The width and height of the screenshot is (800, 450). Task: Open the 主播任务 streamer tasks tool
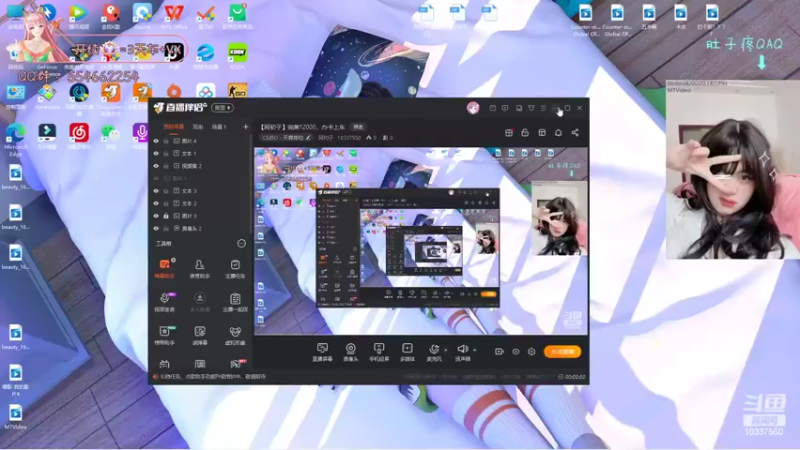[x=235, y=268]
